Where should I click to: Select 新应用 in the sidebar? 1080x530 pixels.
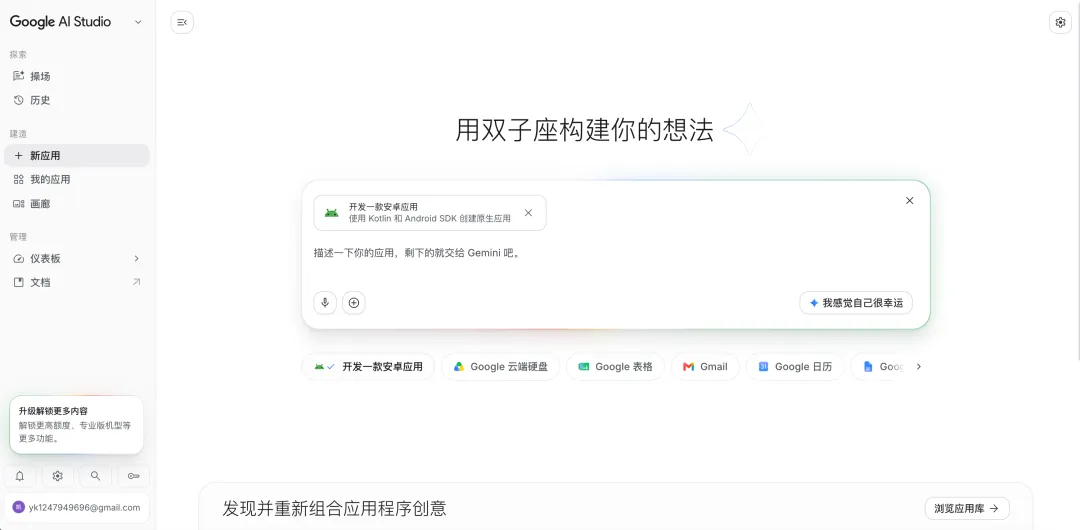[76, 156]
